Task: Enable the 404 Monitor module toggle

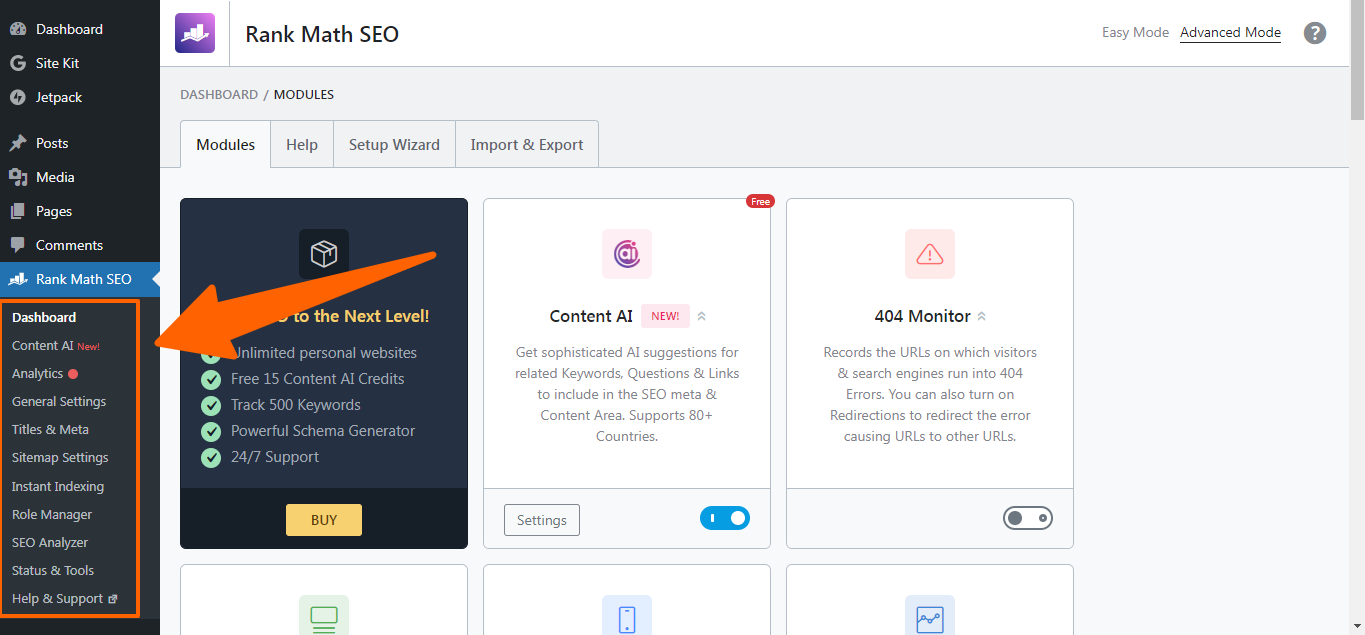Action: (x=1028, y=518)
